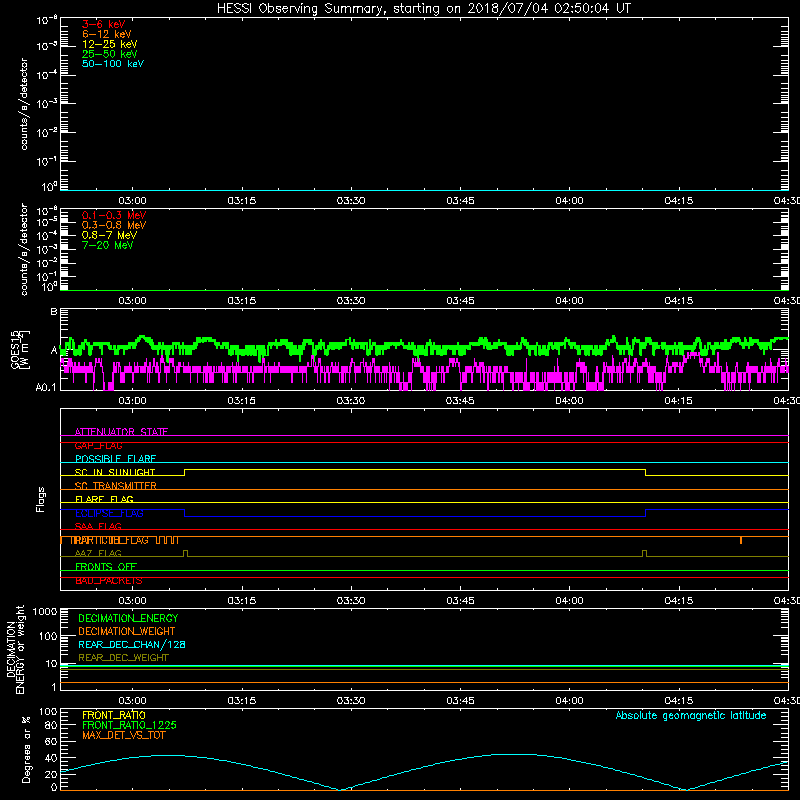Image resolution: width=800 pixels, height=800 pixels.
Task: Click the 04:15 tick label under the GOES15 panel
Action: pyautogui.click(x=679, y=401)
